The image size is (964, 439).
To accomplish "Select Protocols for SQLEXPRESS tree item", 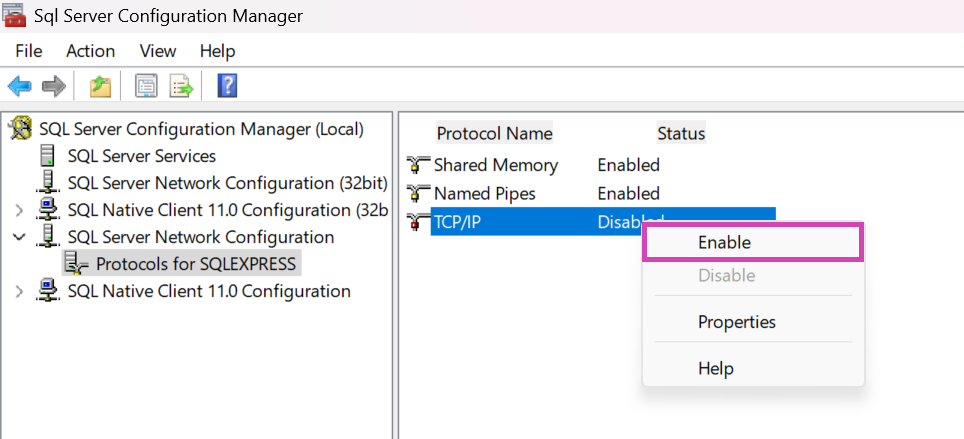I will pos(196,264).
